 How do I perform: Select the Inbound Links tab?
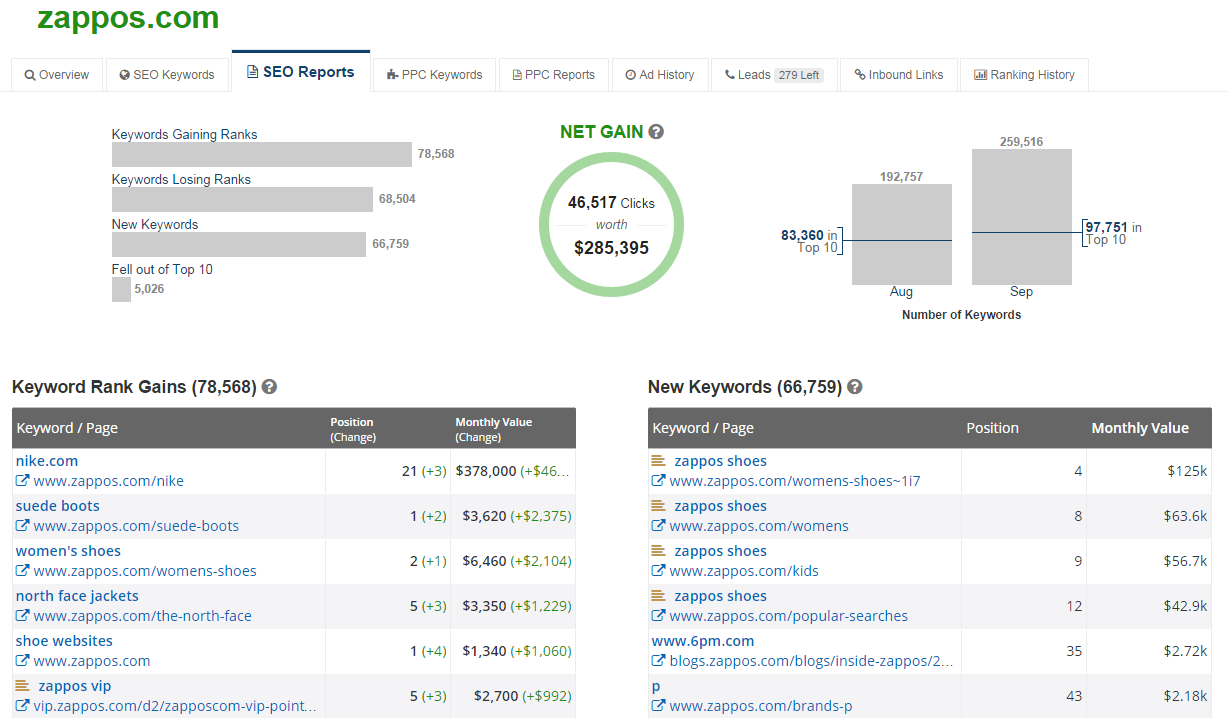[x=898, y=75]
